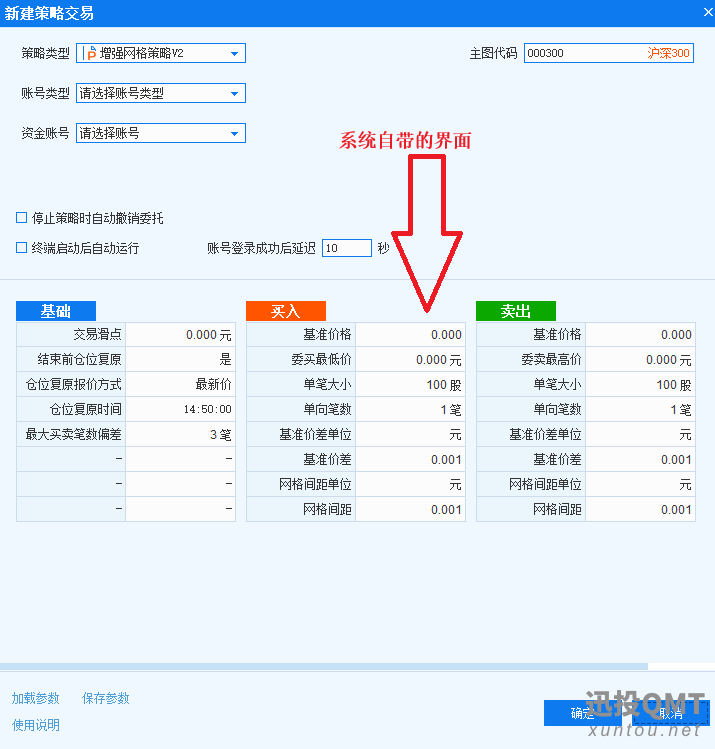Viewport: 715px width, 749px height.
Task: Click the horizontal scrollbar thumb
Action: coord(324,666)
